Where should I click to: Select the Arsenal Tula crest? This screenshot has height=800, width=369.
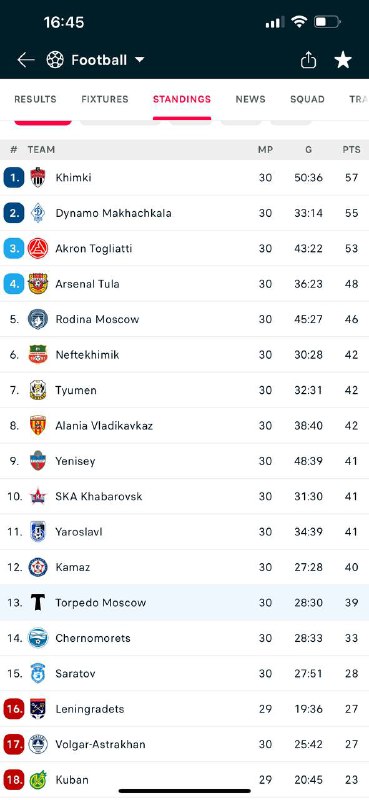click(38, 284)
